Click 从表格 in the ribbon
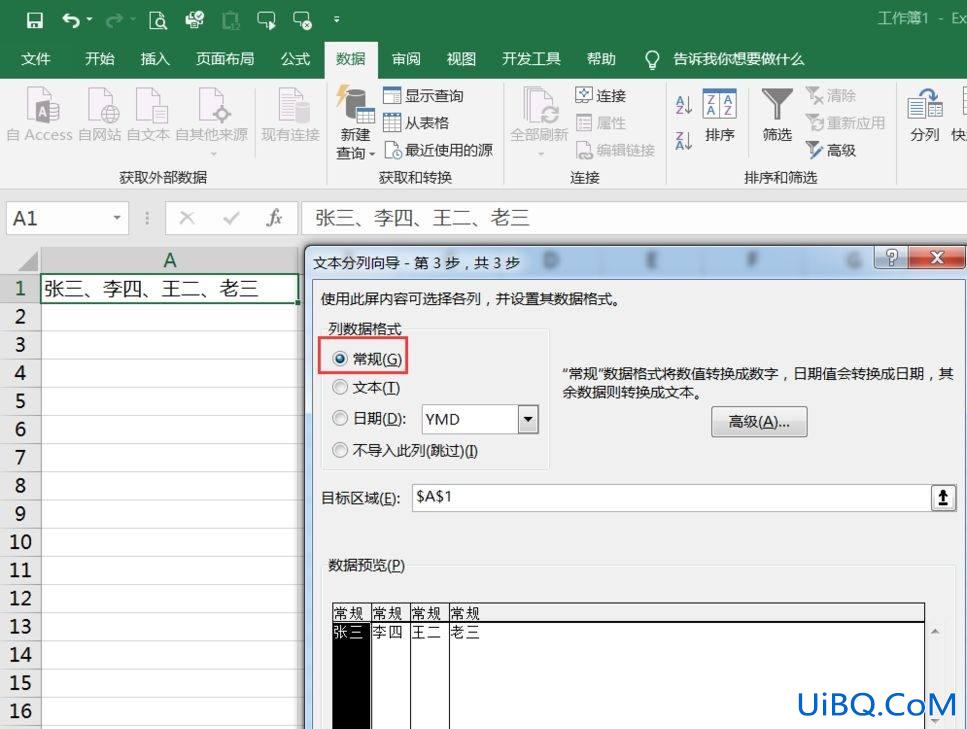Image resolution: width=967 pixels, height=729 pixels. tap(416, 123)
